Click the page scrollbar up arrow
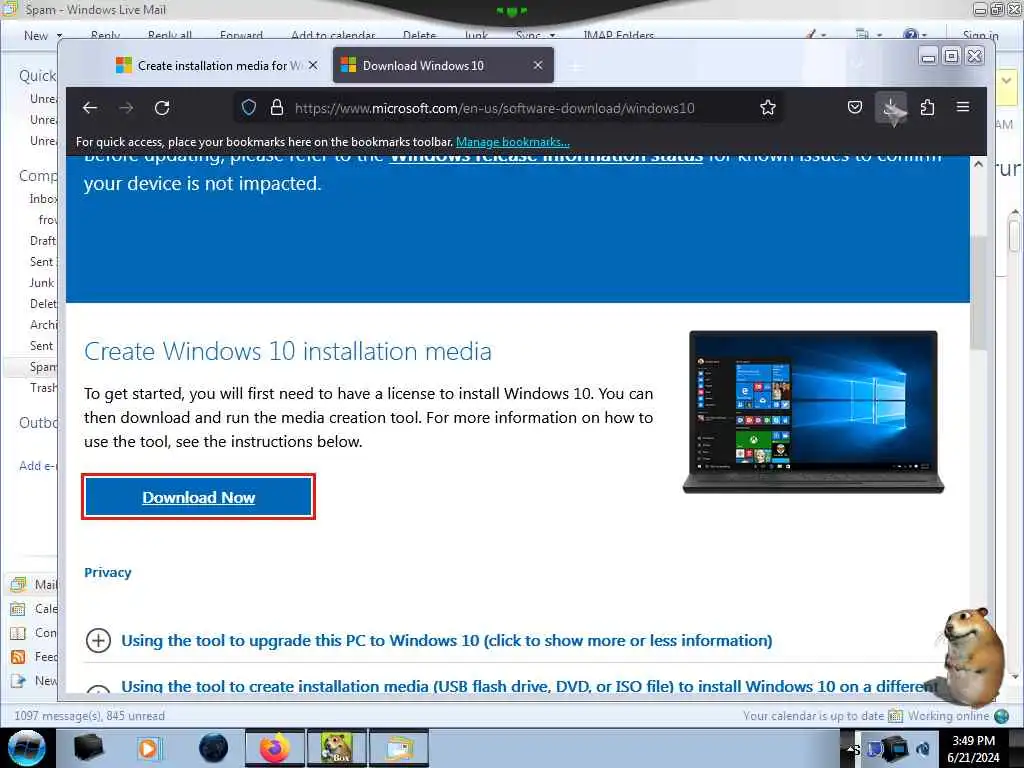The width and height of the screenshot is (1024, 768). coord(978,165)
